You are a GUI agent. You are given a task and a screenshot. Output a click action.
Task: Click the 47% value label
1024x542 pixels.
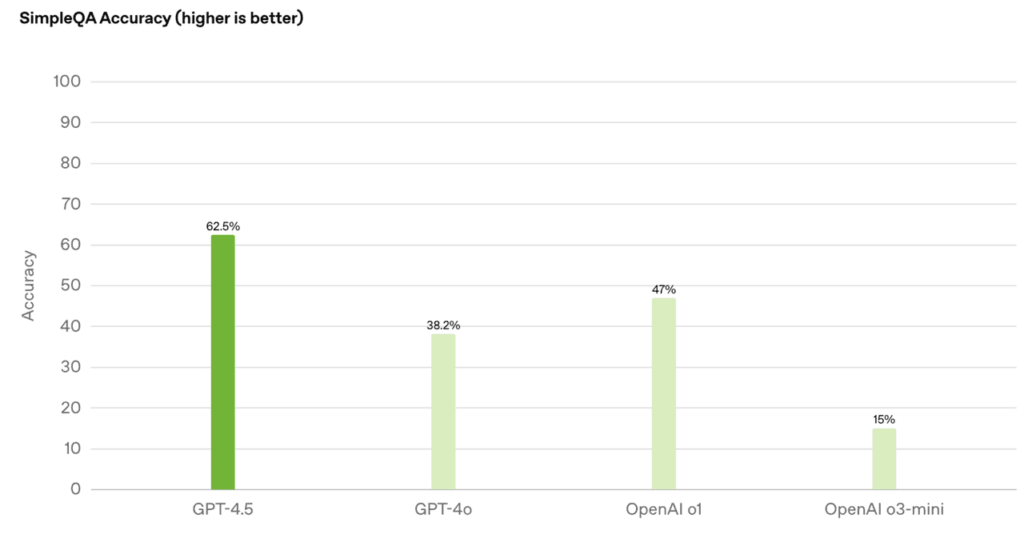[664, 289]
